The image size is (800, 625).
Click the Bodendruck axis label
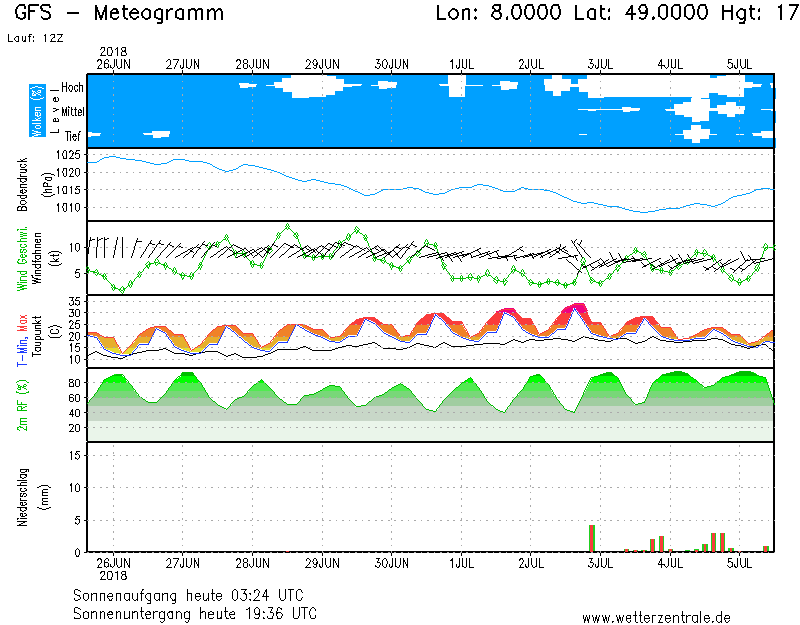(22, 184)
